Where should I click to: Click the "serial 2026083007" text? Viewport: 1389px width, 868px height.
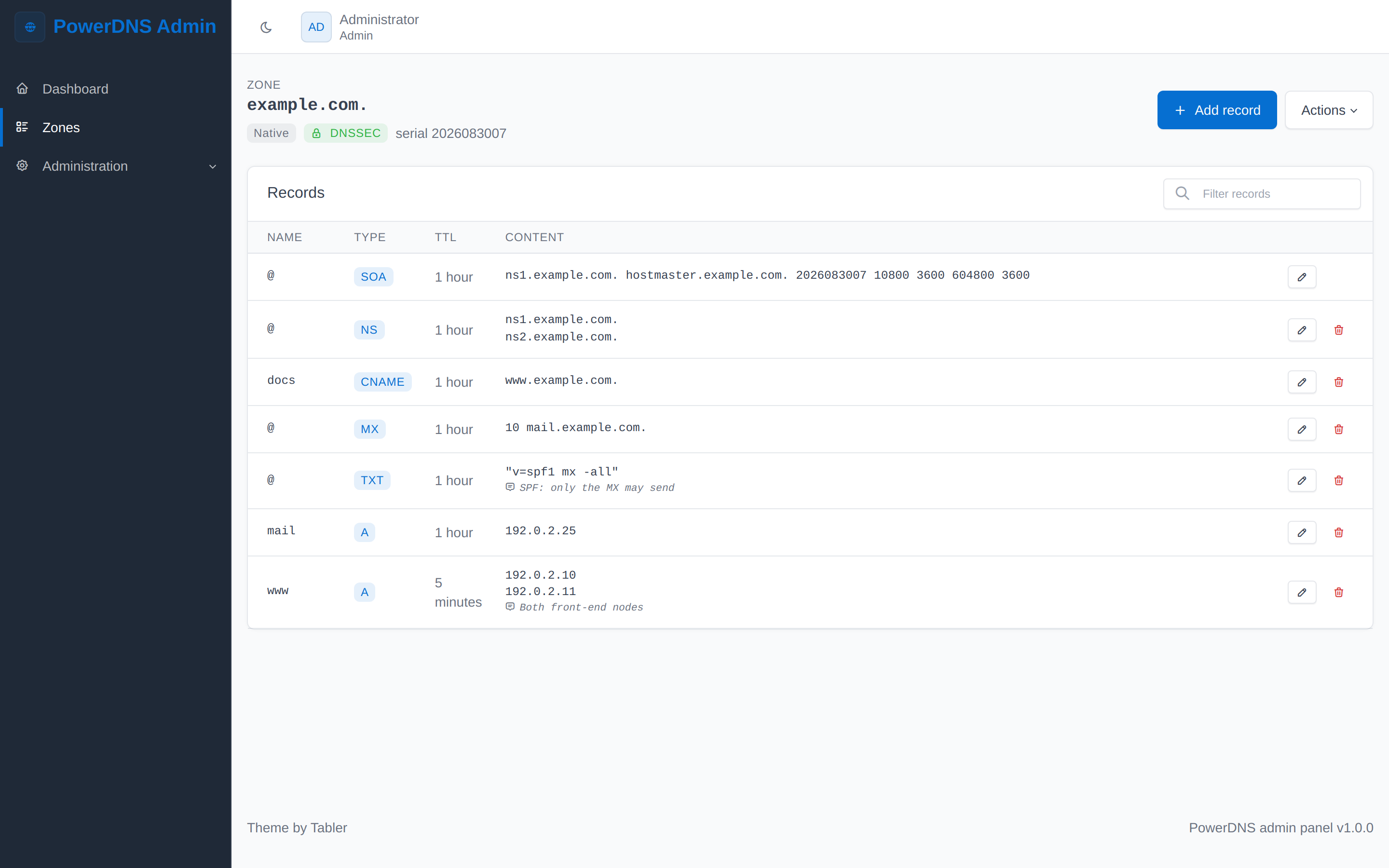[x=450, y=133]
